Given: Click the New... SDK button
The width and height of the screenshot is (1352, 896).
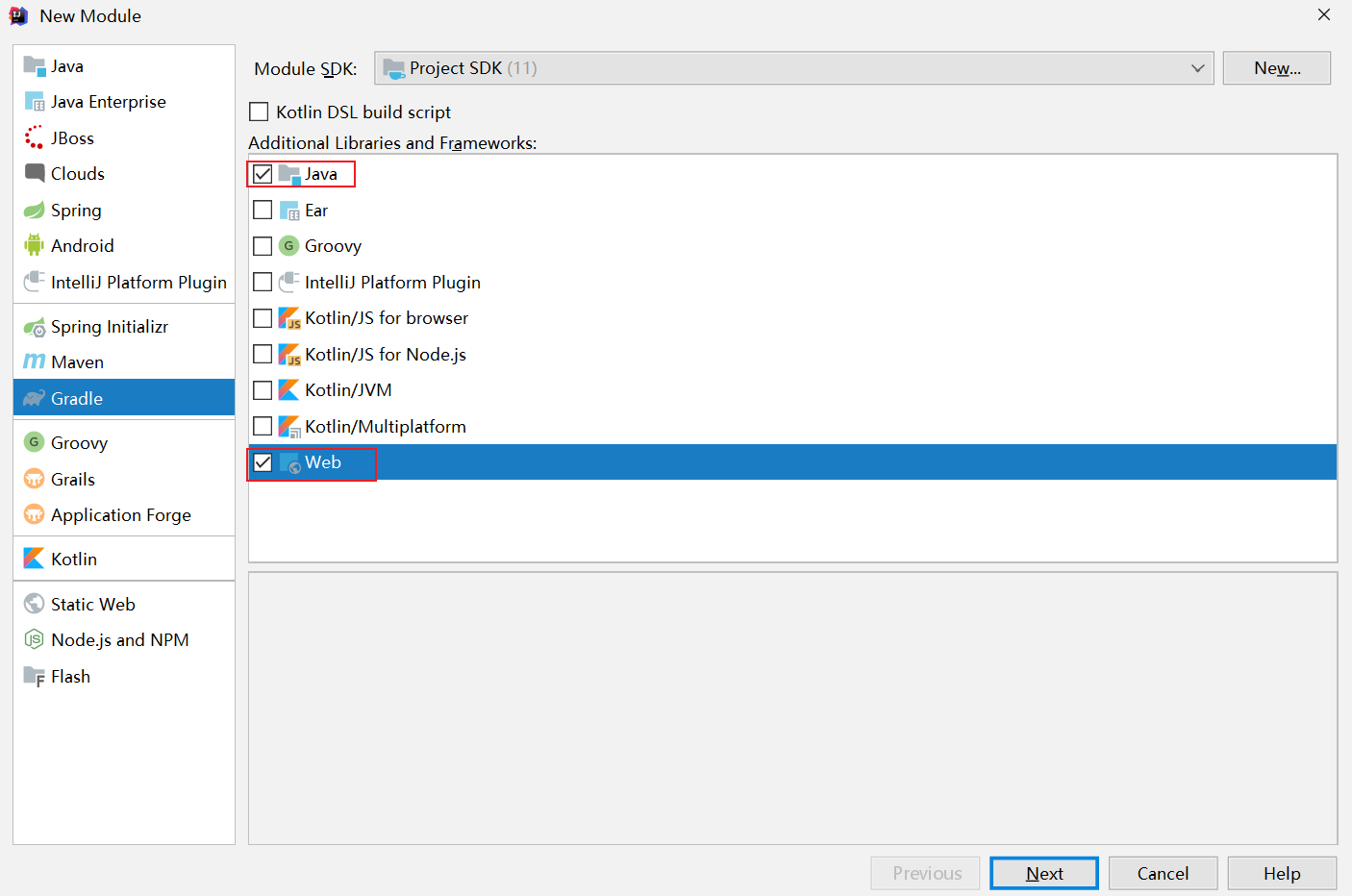Looking at the screenshot, I should pos(1277,68).
